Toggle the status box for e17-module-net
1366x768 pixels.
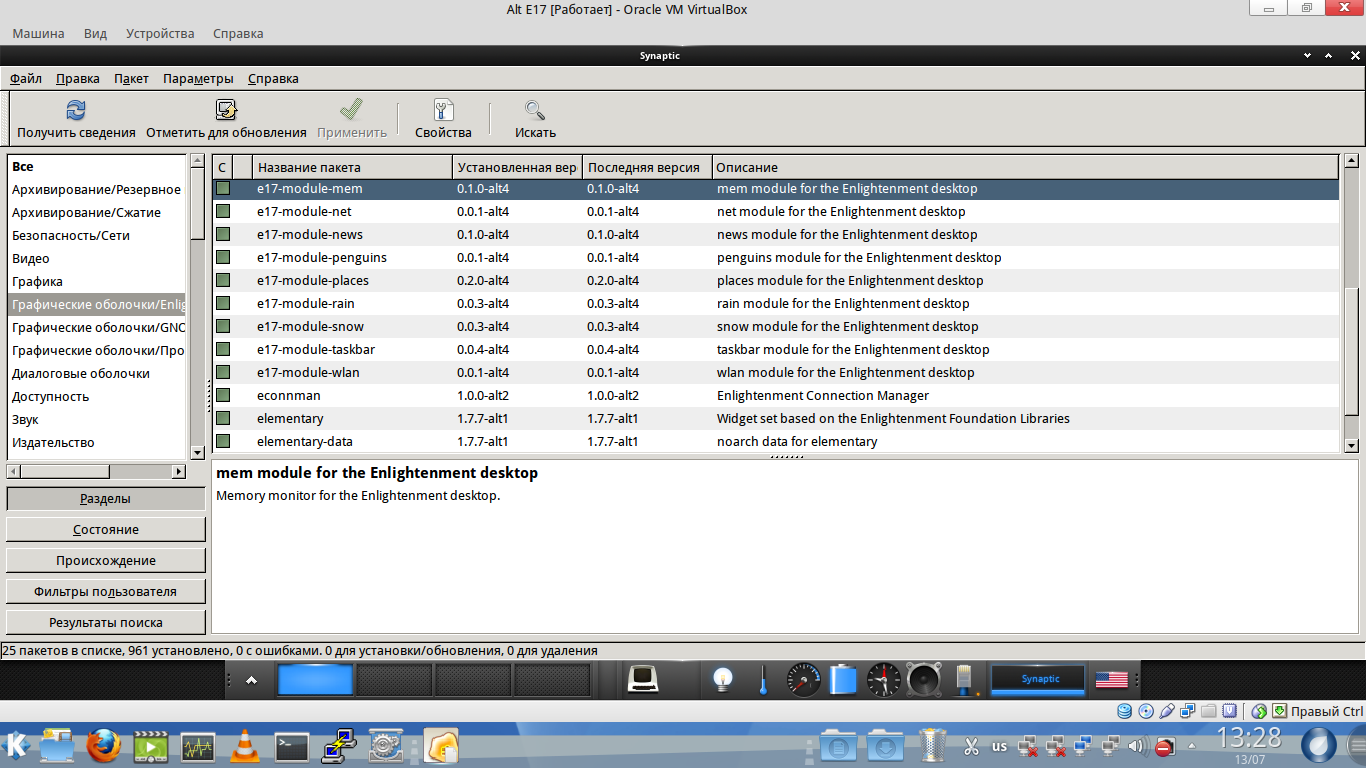click(223, 211)
